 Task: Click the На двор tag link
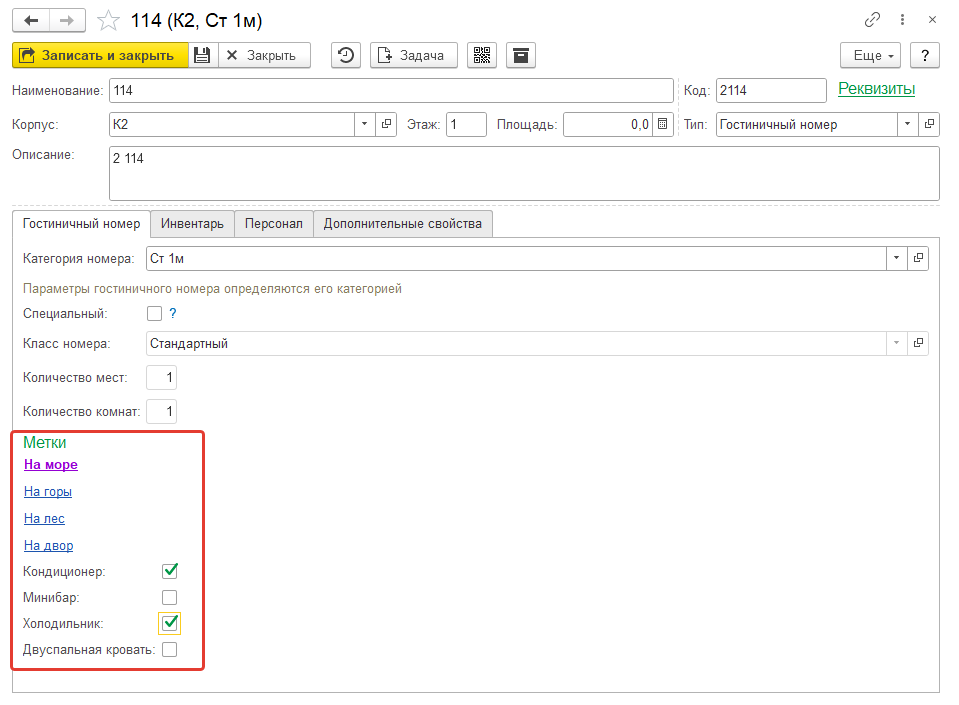pos(48,545)
